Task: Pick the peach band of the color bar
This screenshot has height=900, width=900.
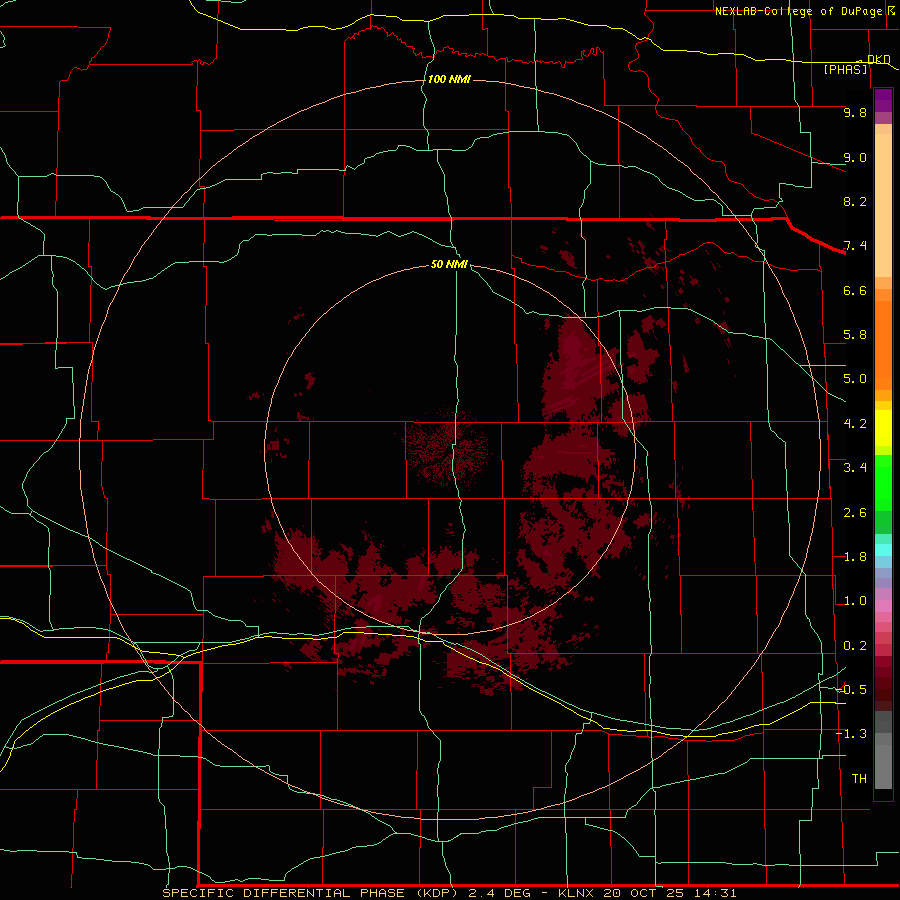Action: 883,204
